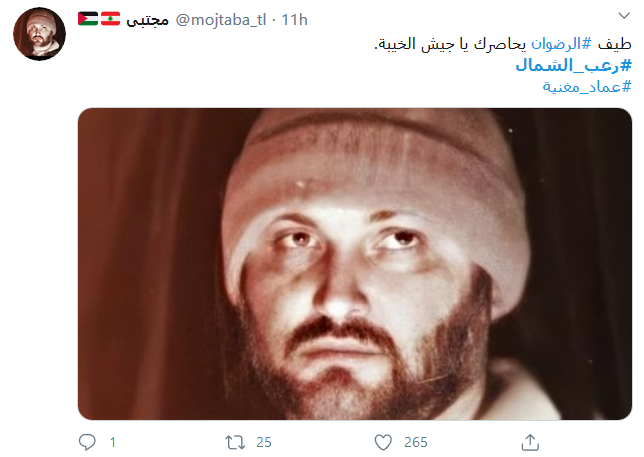Click the Palestinian flag emoji beside the name
Image resolution: width=644 pixels, height=457 pixels.
click(88, 19)
